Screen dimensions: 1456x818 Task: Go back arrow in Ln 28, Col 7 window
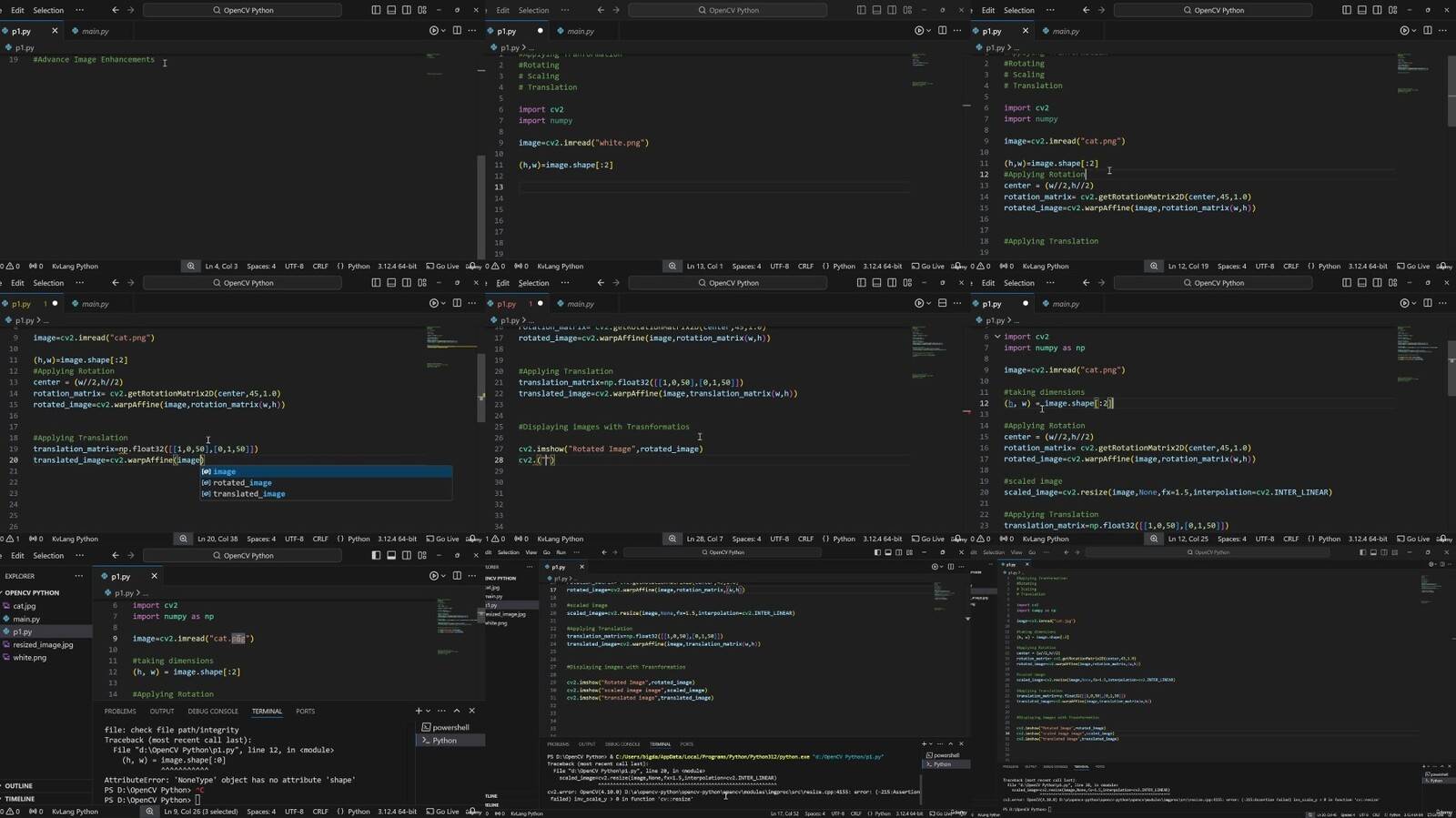tap(601, 283)
